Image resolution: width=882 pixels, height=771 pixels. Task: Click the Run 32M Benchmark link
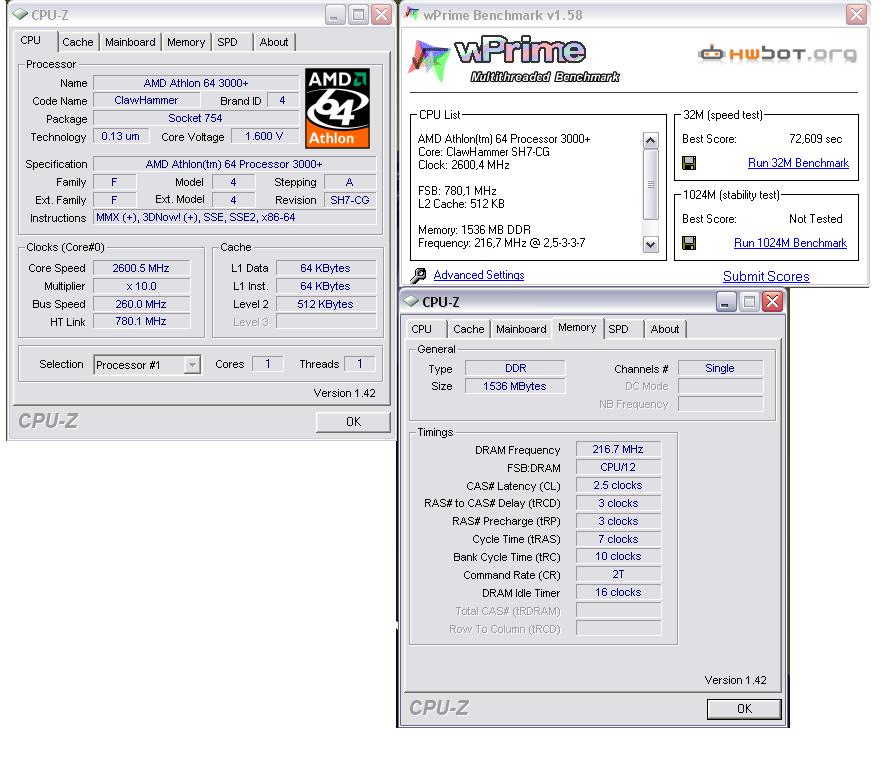point(798,163)
